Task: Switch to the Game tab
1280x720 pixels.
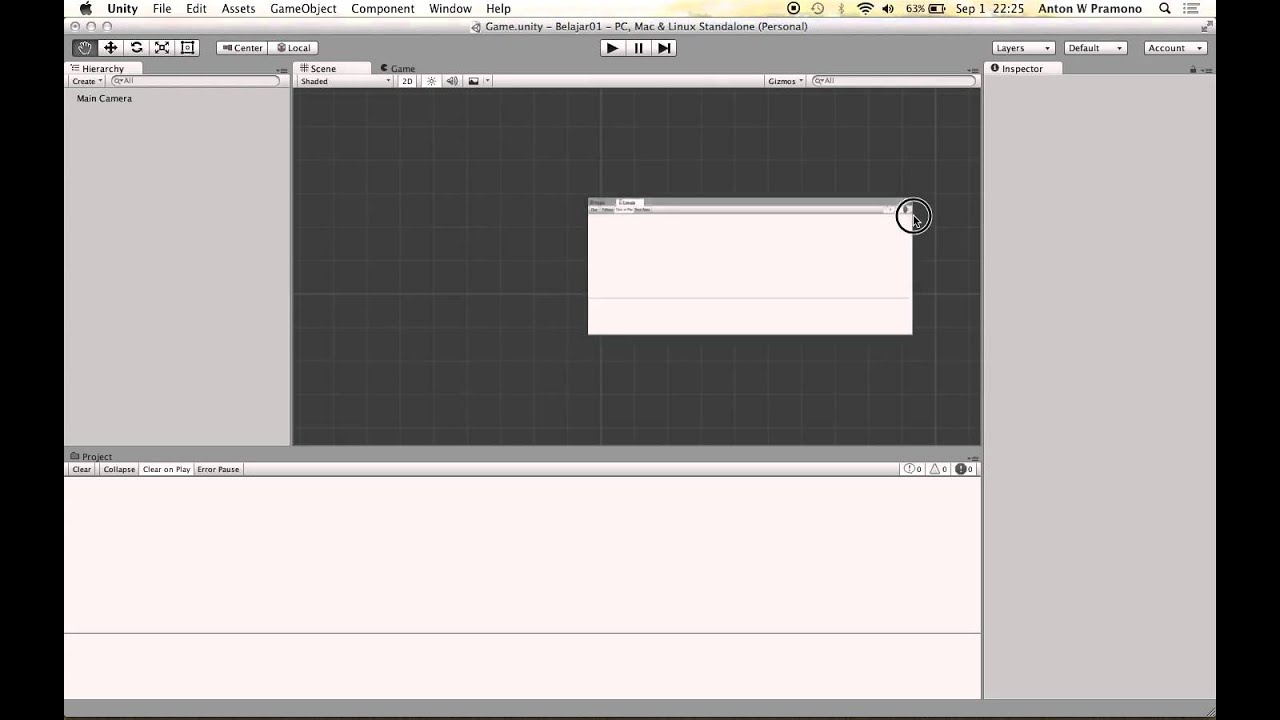Action: (x=398, y=69)
